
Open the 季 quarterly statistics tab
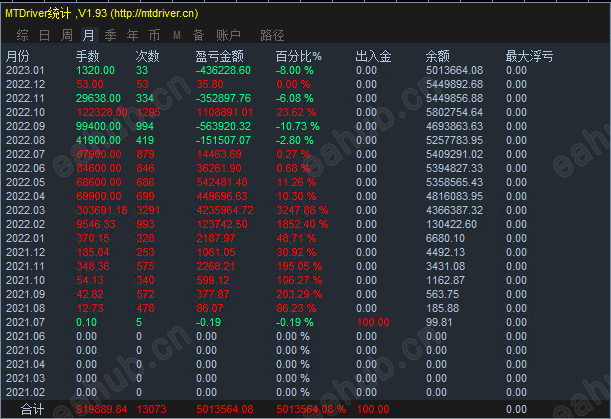coord(110,35)
